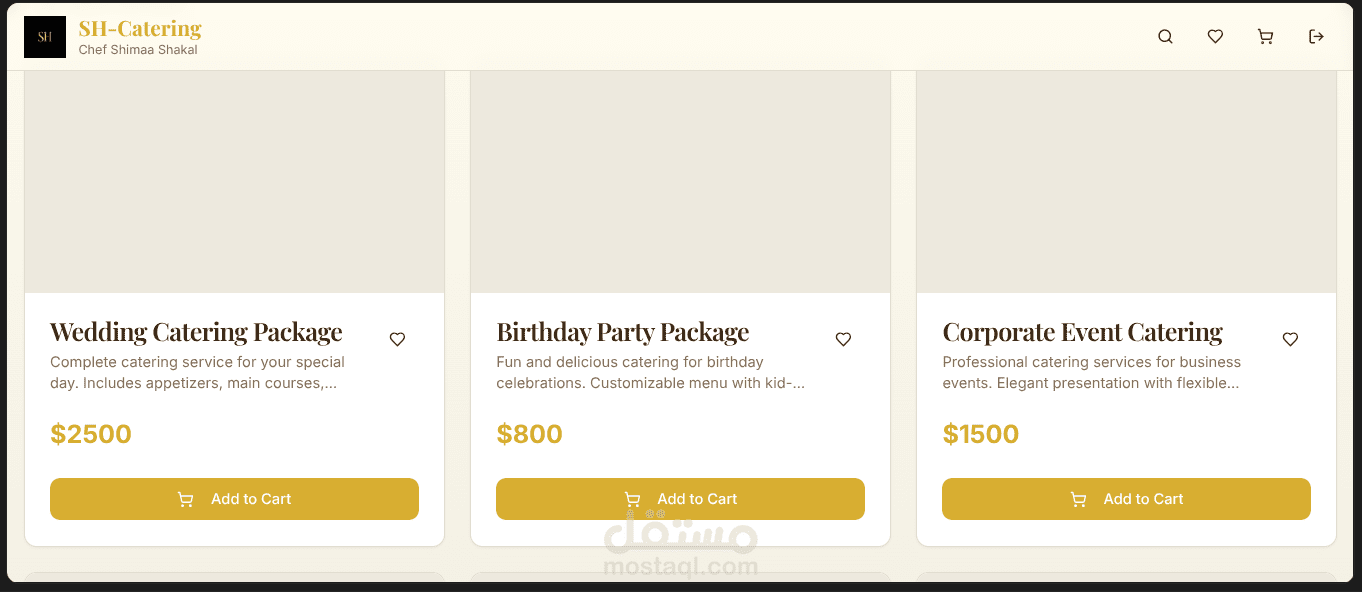Open the Wedding Catering Package title

(196, 332)
